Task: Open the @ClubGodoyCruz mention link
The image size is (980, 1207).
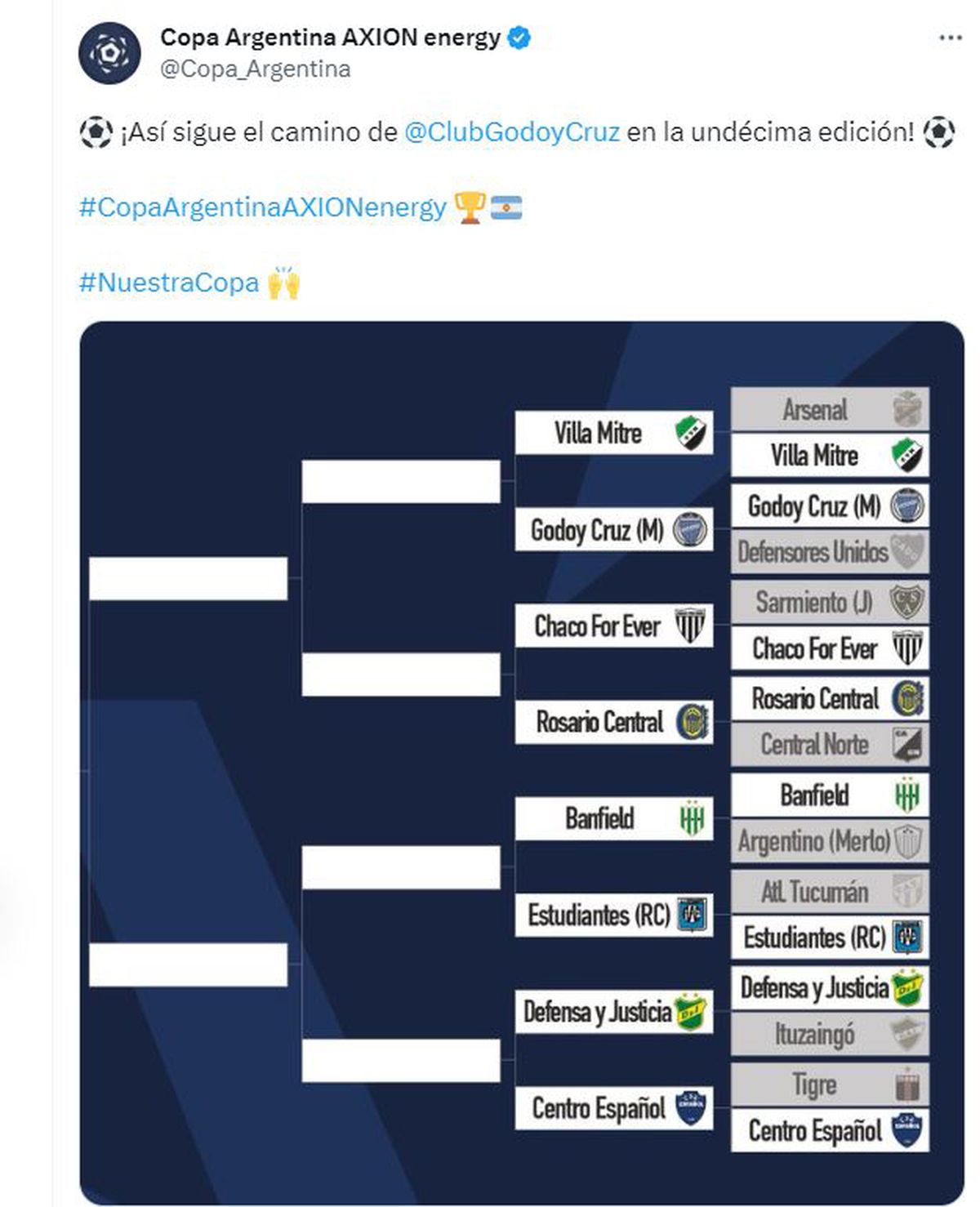Action: pyautogui.click(x=512, y=132)
